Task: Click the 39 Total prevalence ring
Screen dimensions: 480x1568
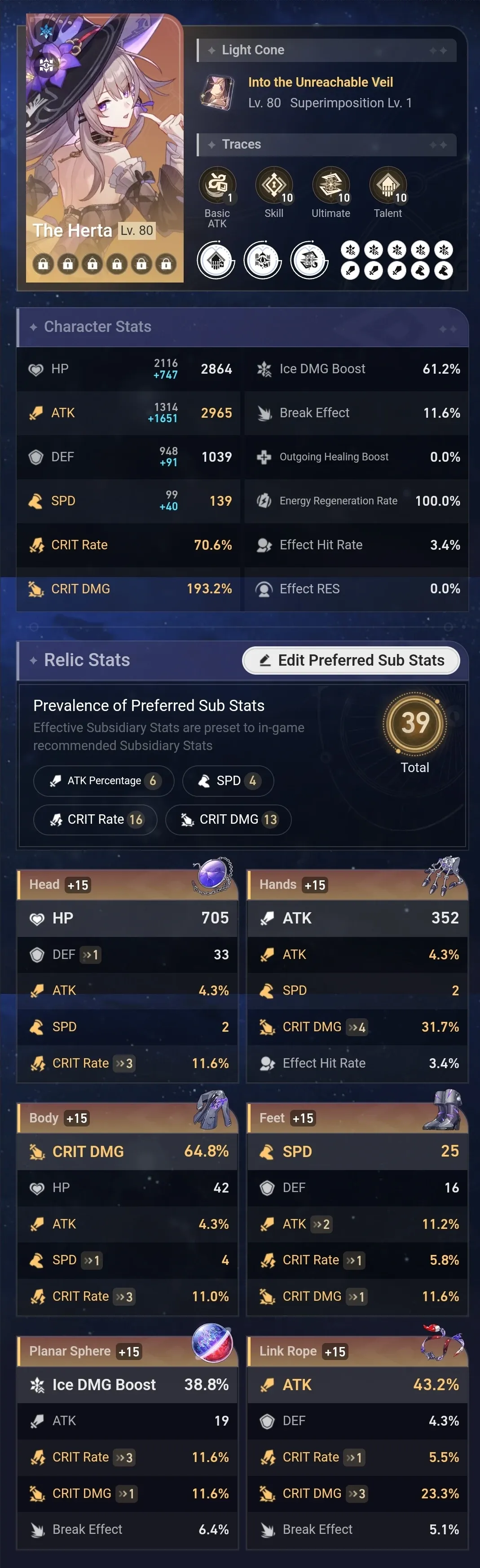Action: point(414,724)
